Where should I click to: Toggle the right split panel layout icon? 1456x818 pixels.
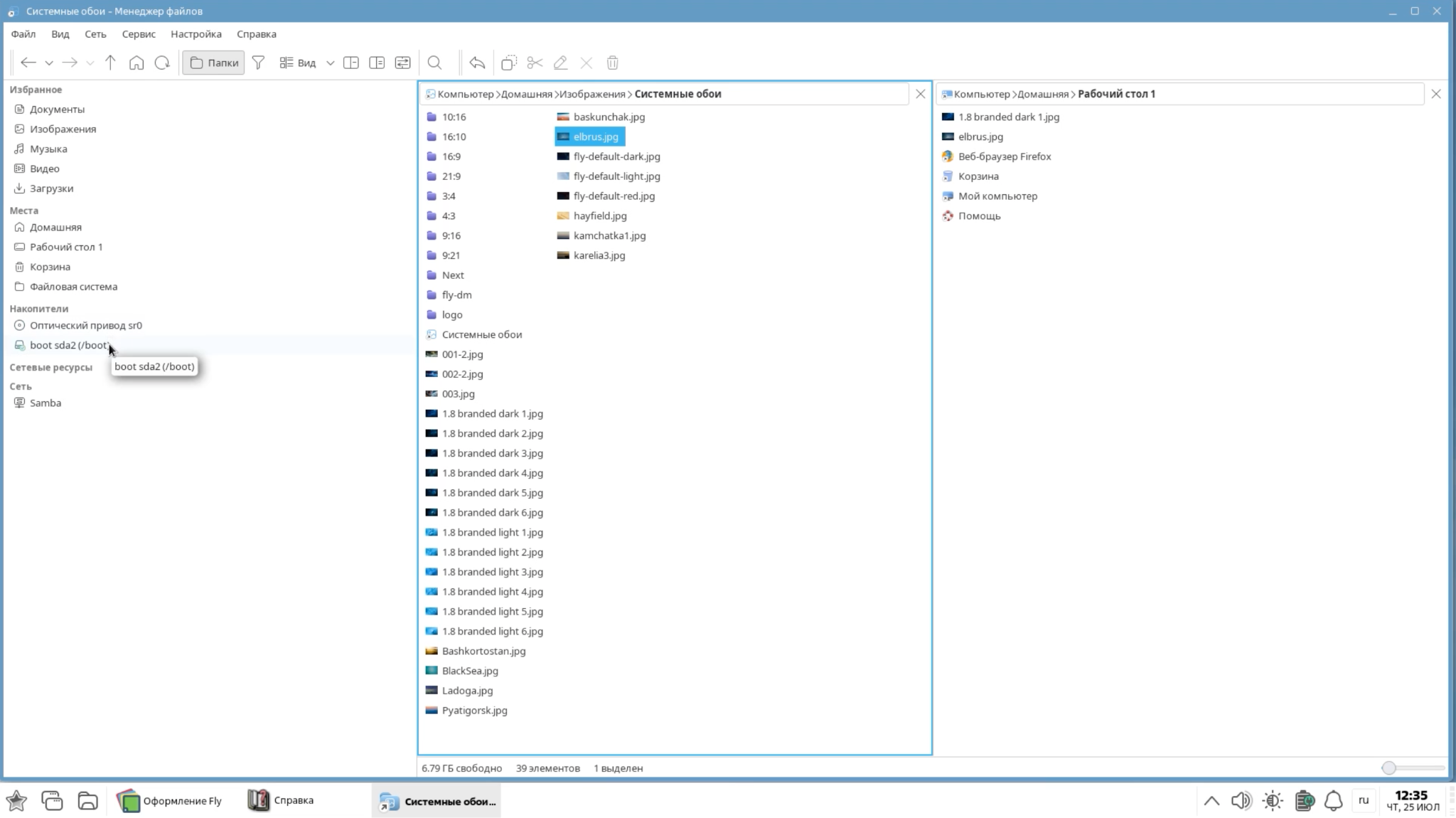(377, 63)
